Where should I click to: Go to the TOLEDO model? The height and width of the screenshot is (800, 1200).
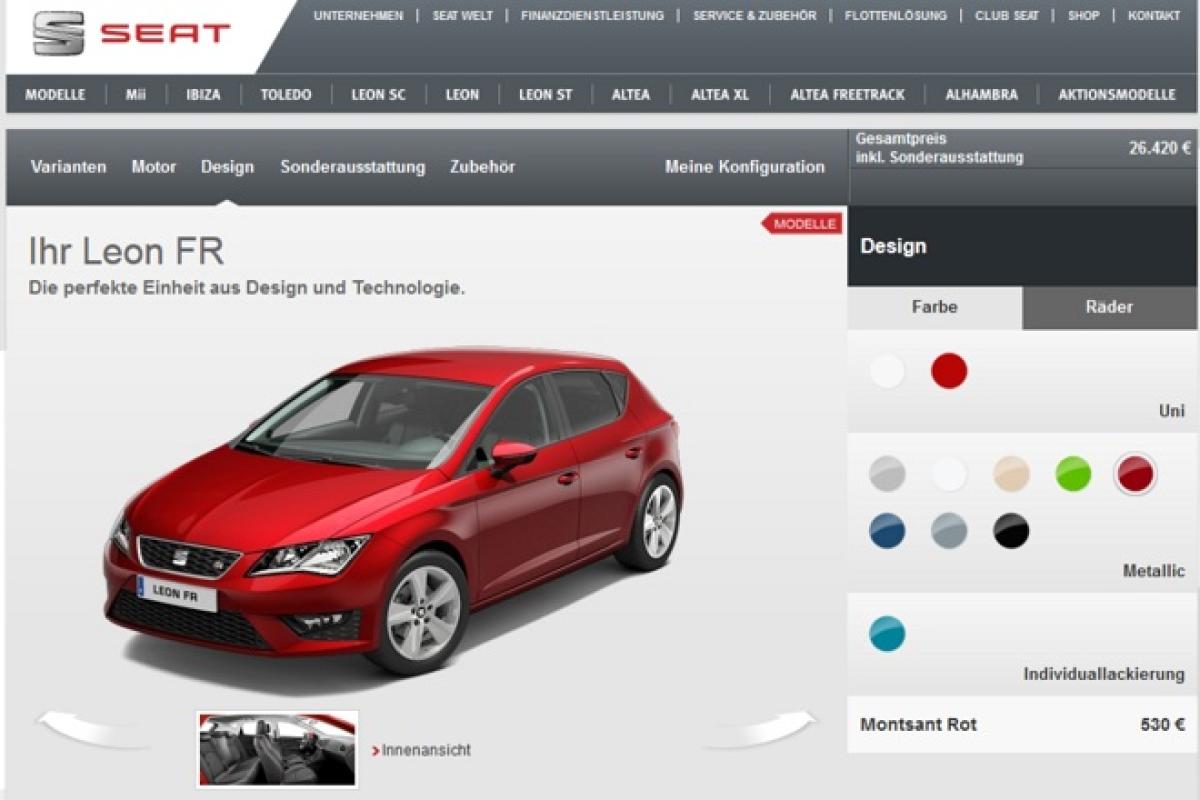click(286, 95)
